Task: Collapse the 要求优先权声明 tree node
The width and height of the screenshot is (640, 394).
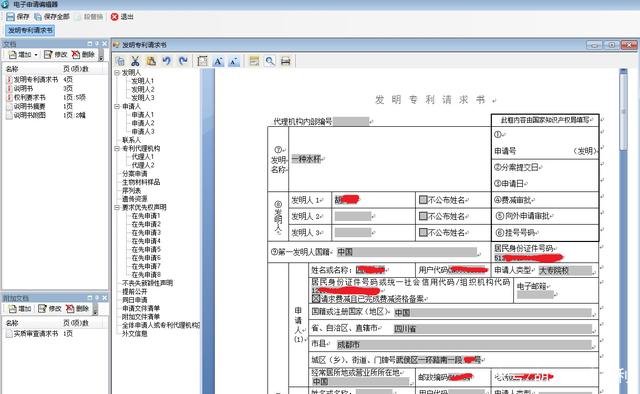Action: click(x=117, y=207)
